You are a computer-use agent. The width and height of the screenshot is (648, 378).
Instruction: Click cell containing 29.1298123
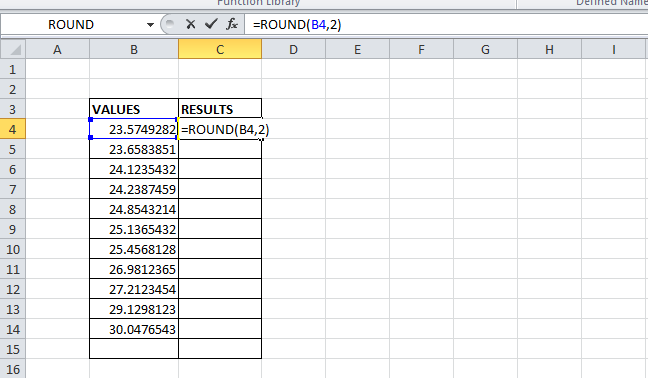pos(134,309)
